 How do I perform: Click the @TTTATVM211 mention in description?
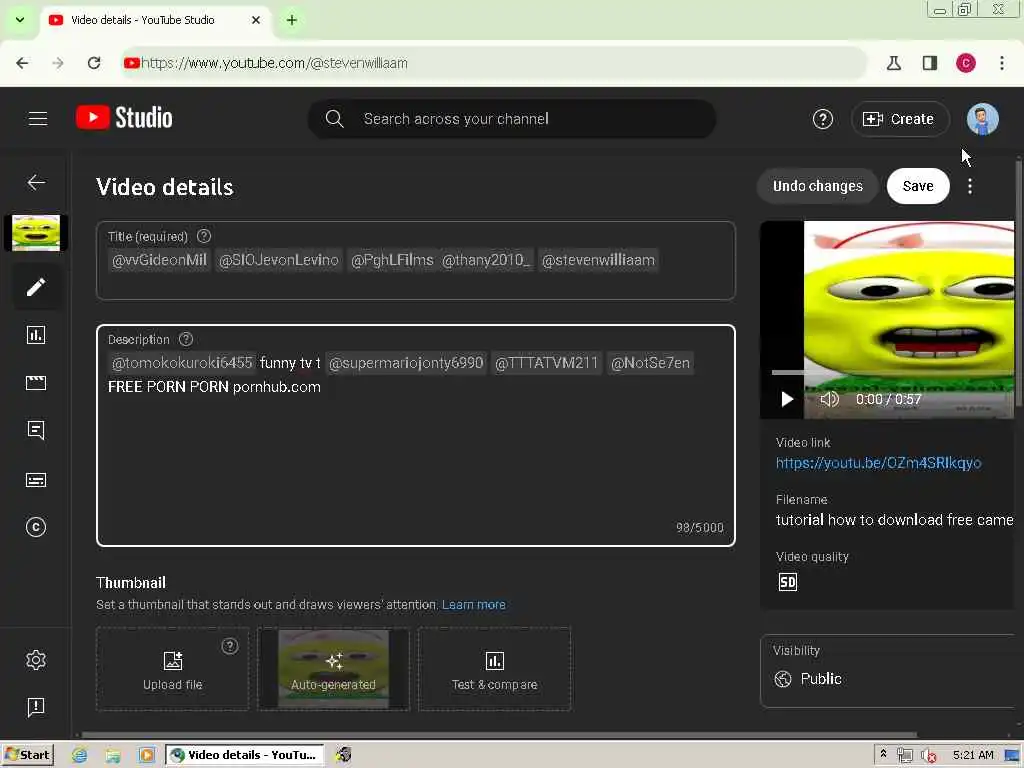pyautogui.click(x=547, y=363)
